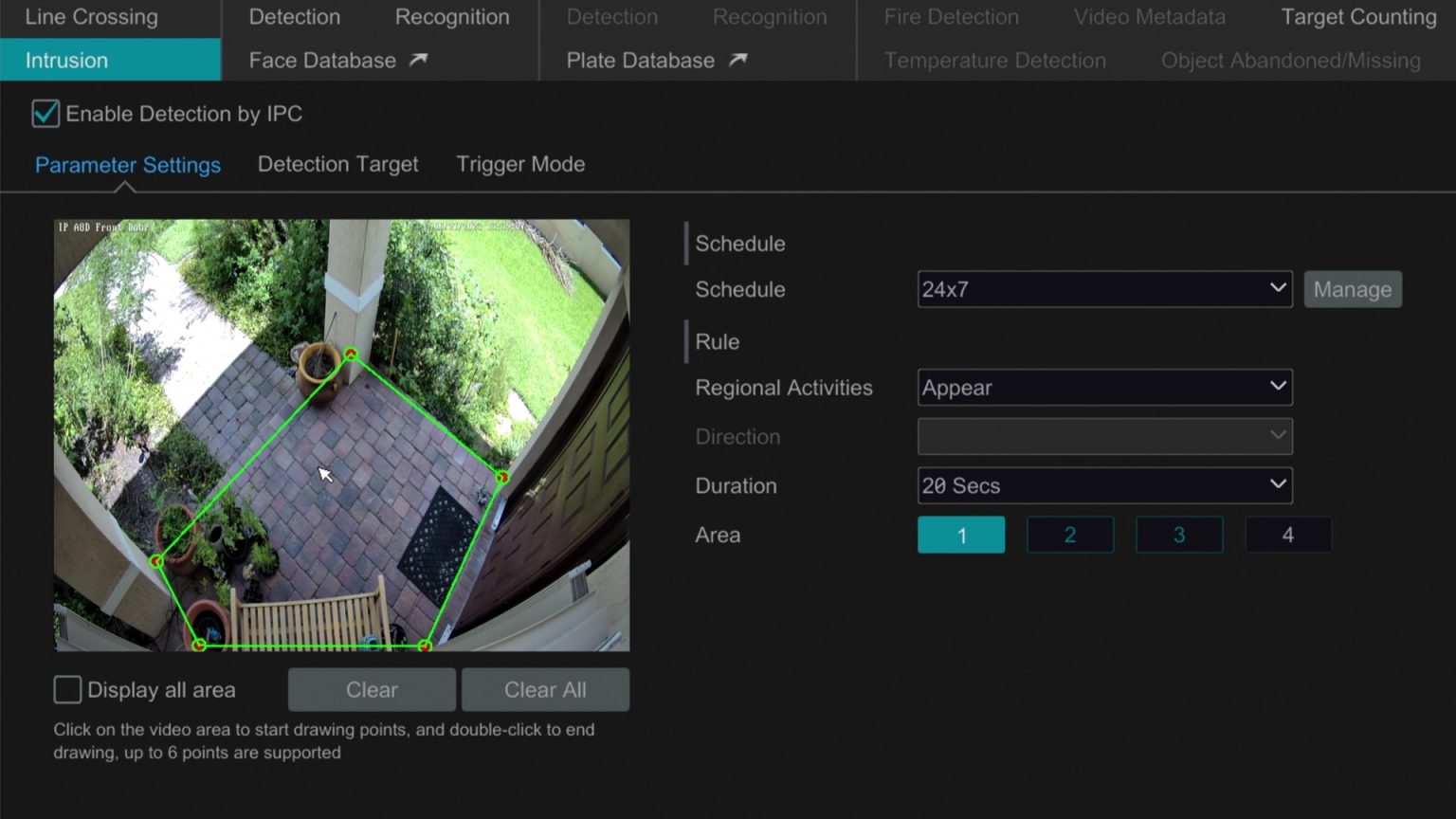This screenshot has height=819, width=1456.
Task: Go to the Fire Detection tab
Action: pos(951,16)
